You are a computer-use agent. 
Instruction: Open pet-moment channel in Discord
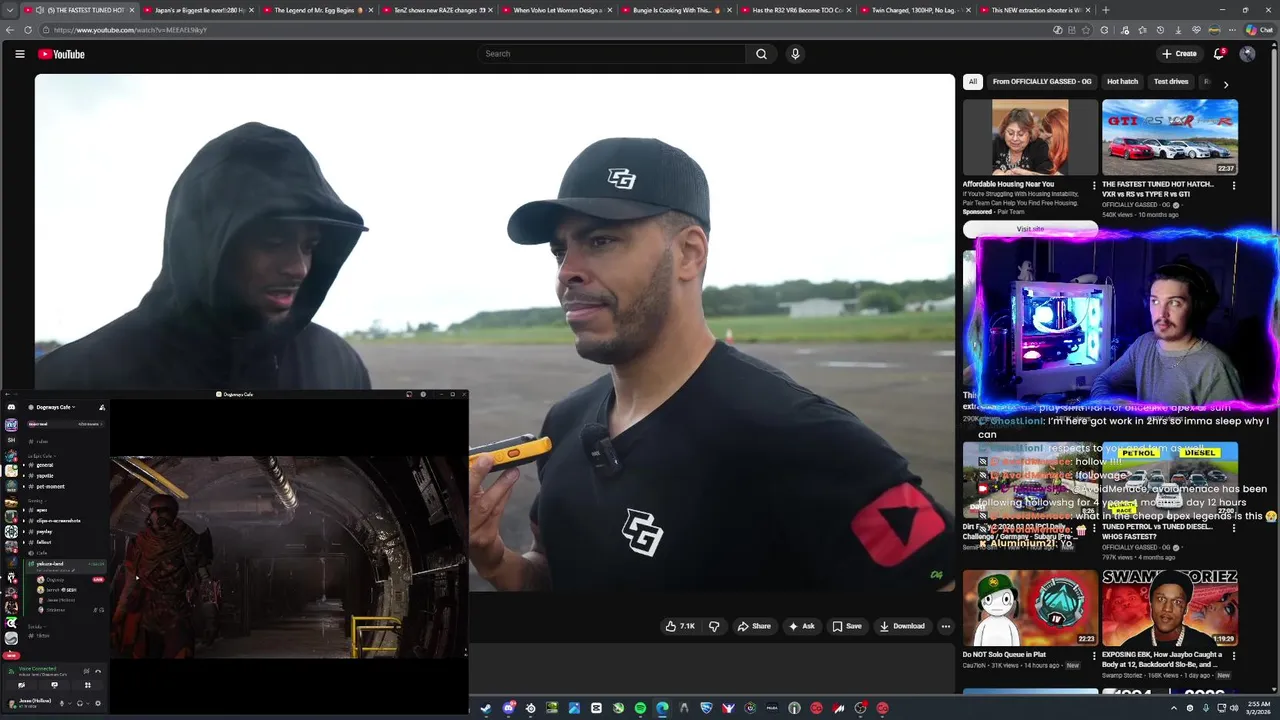coord(50,487)
